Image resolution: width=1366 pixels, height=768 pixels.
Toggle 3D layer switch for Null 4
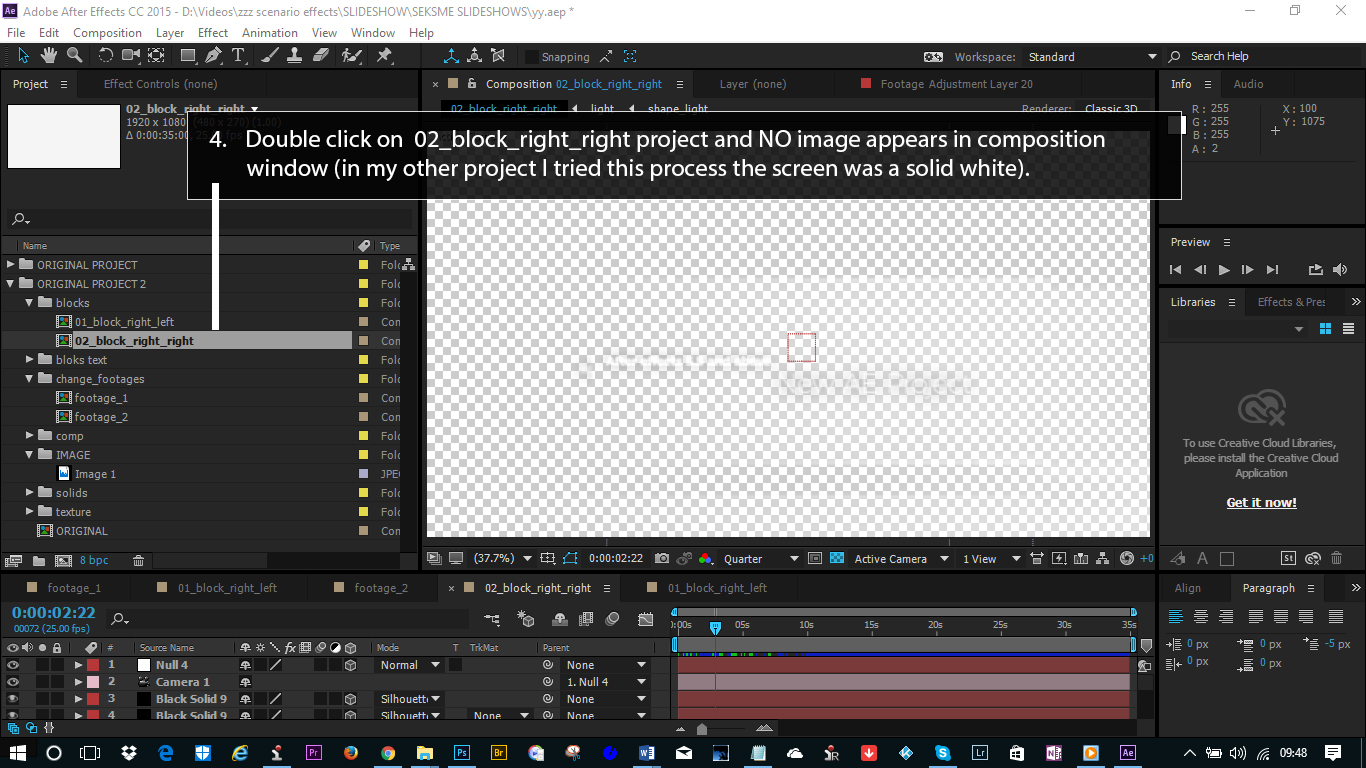351,665
